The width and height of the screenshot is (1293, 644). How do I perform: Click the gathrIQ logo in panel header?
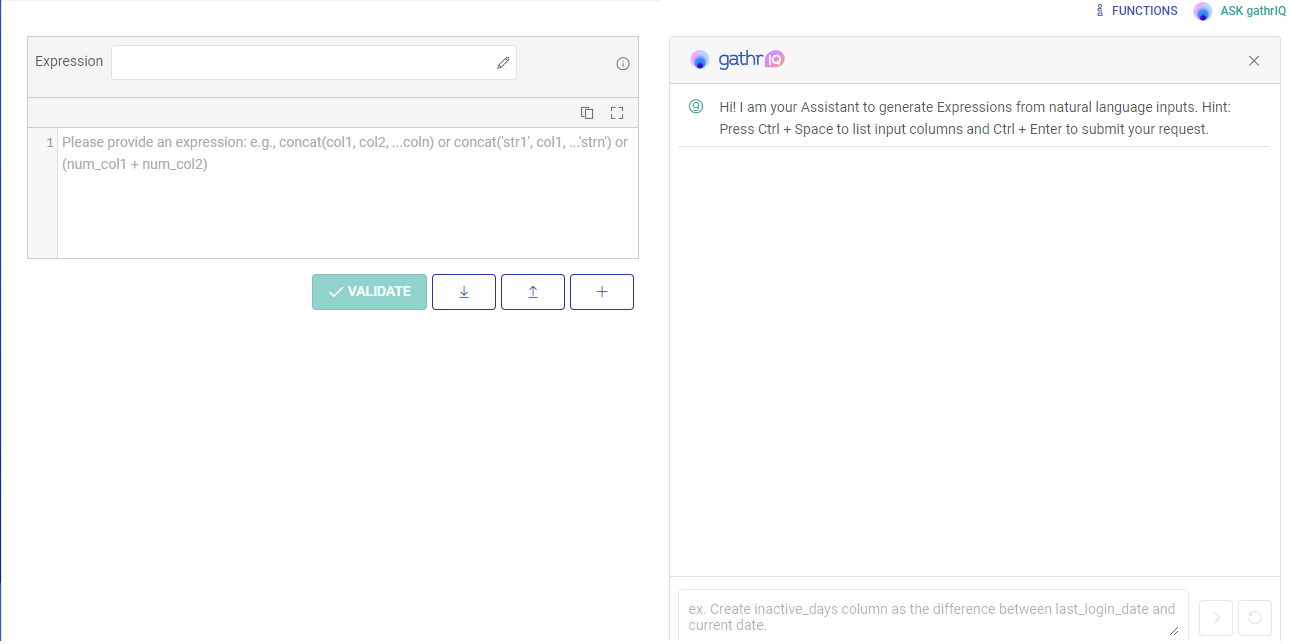(x=737, y=60)
